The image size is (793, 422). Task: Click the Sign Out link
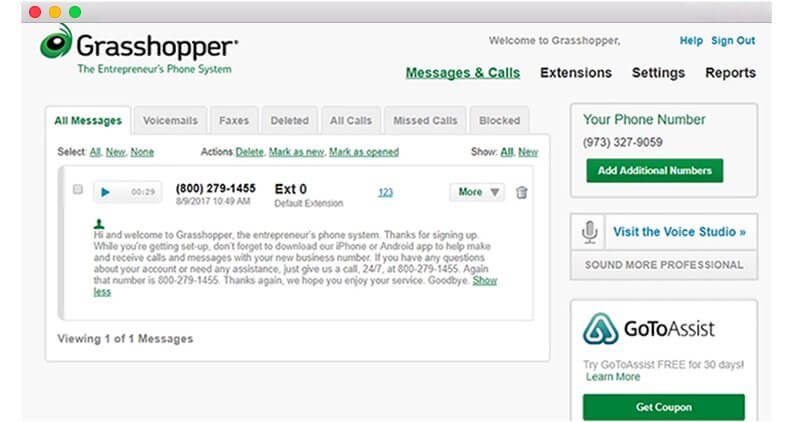tap(733, 40)
